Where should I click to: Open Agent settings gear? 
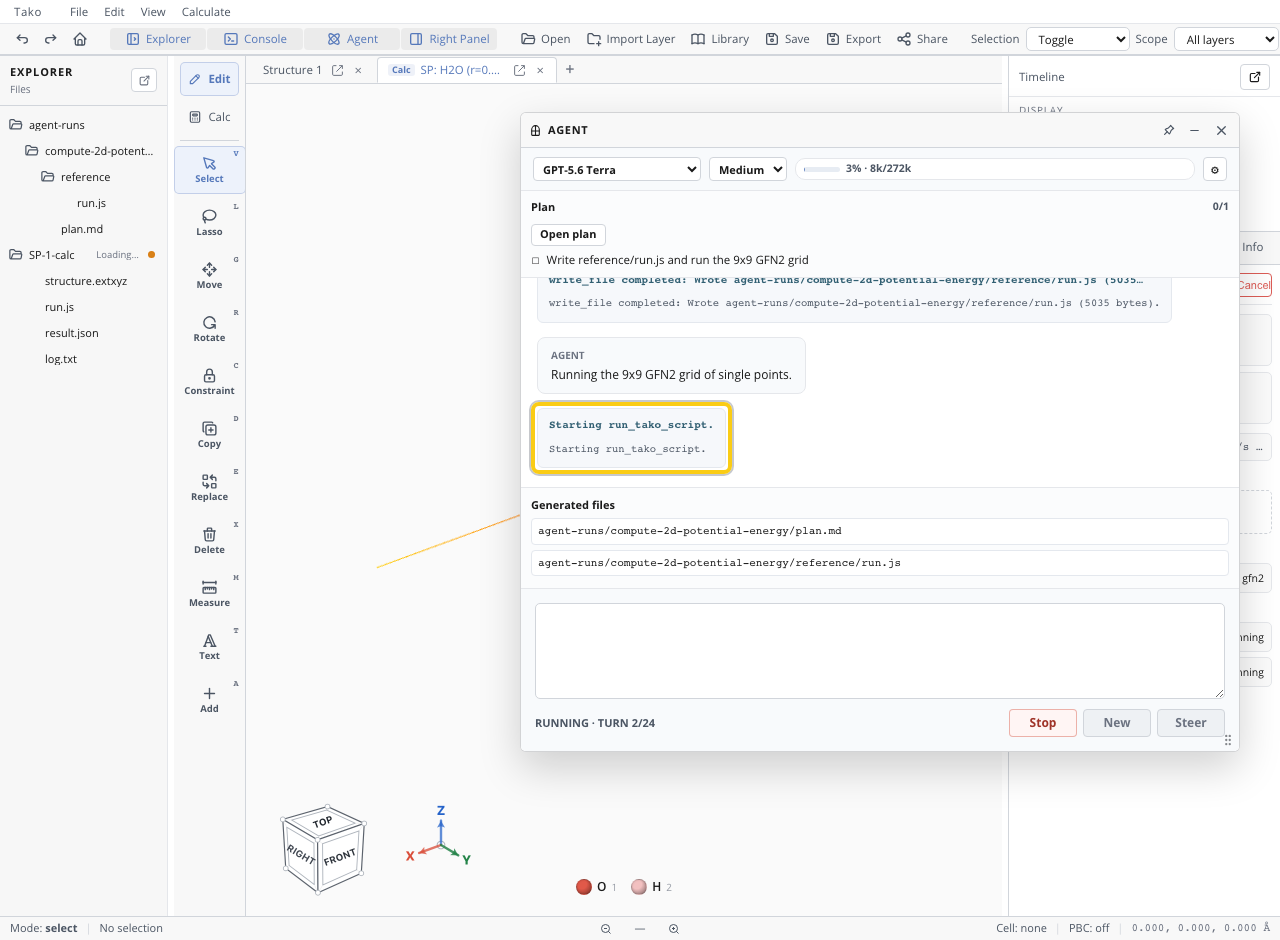[1215, 170]
